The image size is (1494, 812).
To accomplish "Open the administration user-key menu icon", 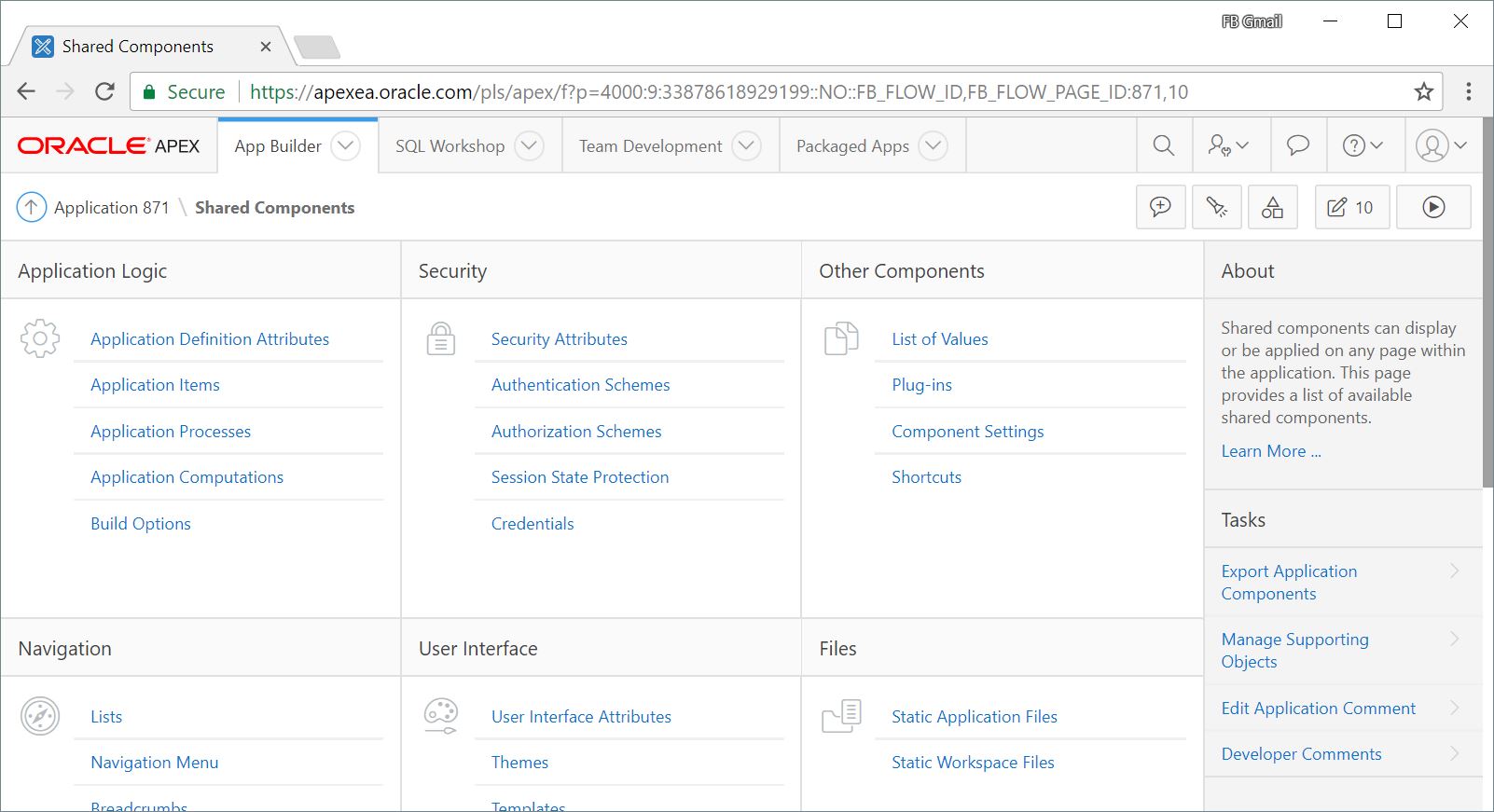I will pos(1228,145).
